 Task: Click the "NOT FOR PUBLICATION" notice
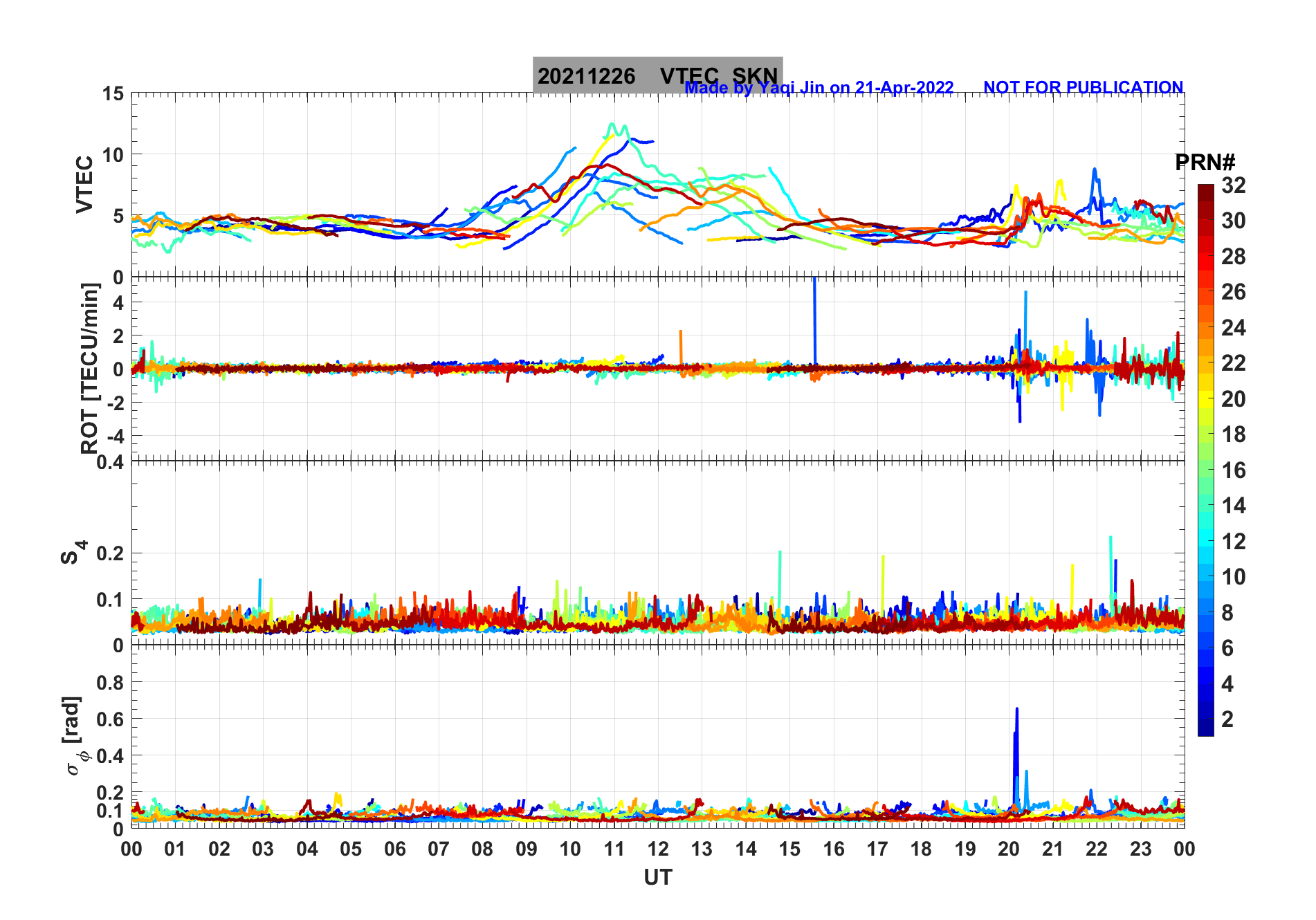(x=1083, y=88)
